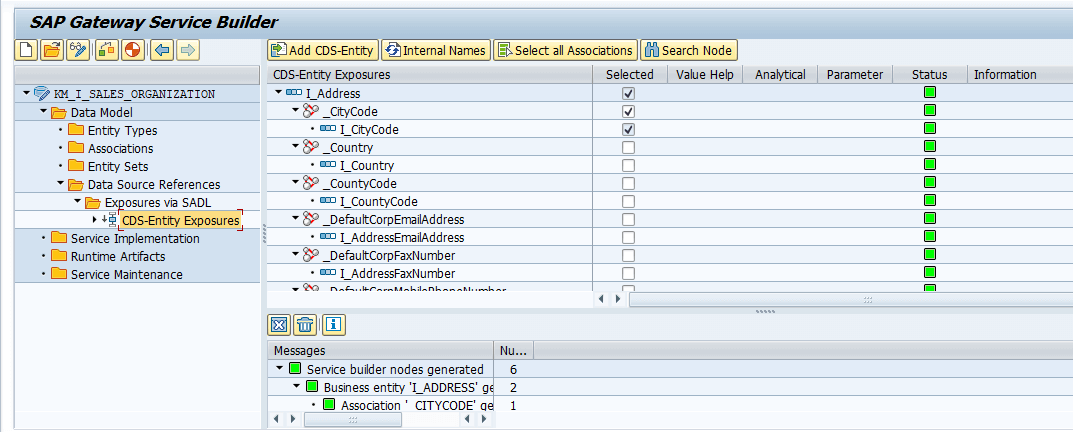Collapse the I_Address entity node

pyautogui.click(x=279, y=93)
